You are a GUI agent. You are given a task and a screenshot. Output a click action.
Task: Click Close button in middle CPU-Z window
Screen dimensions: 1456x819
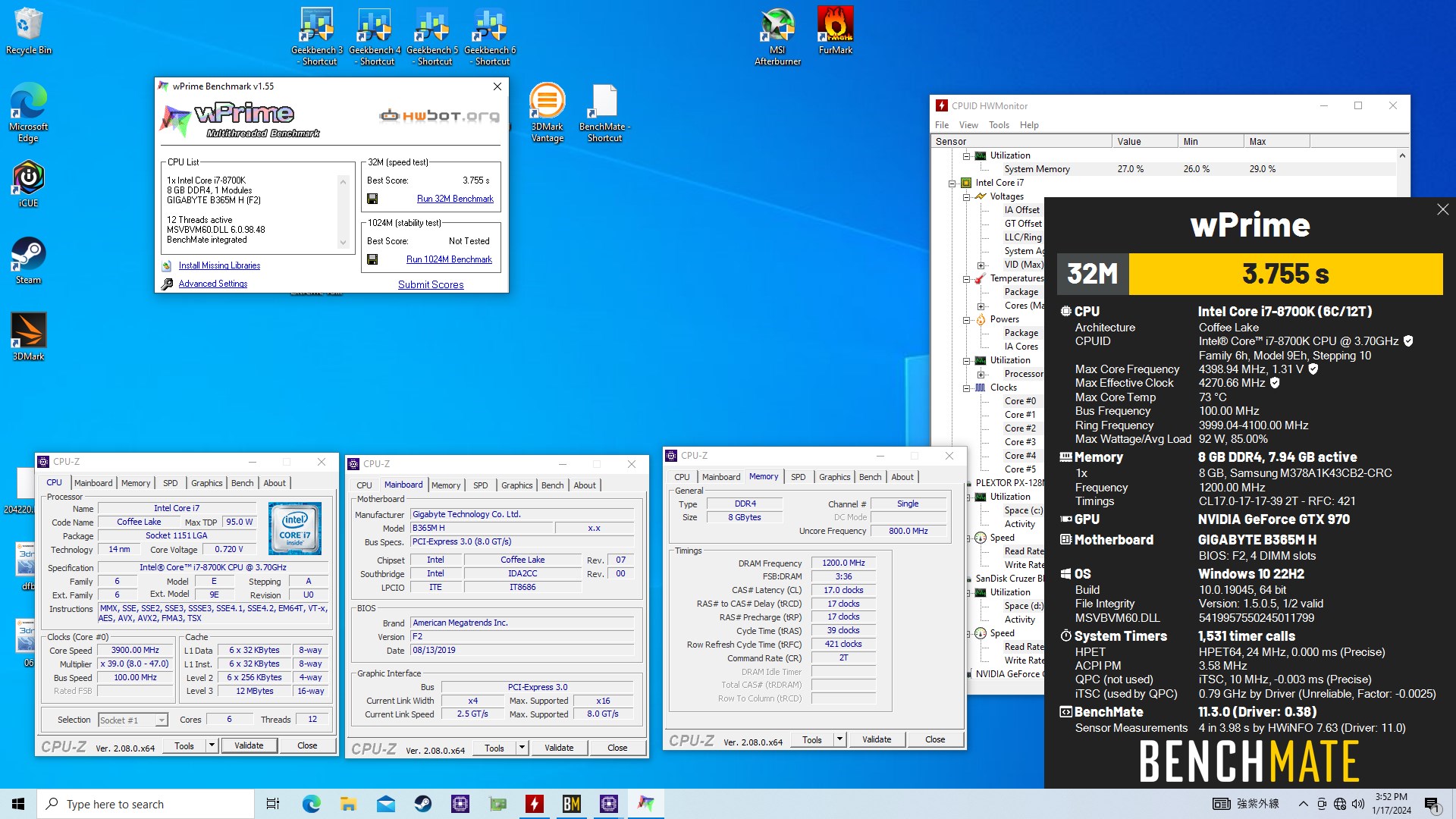click(x=617, y=748)
